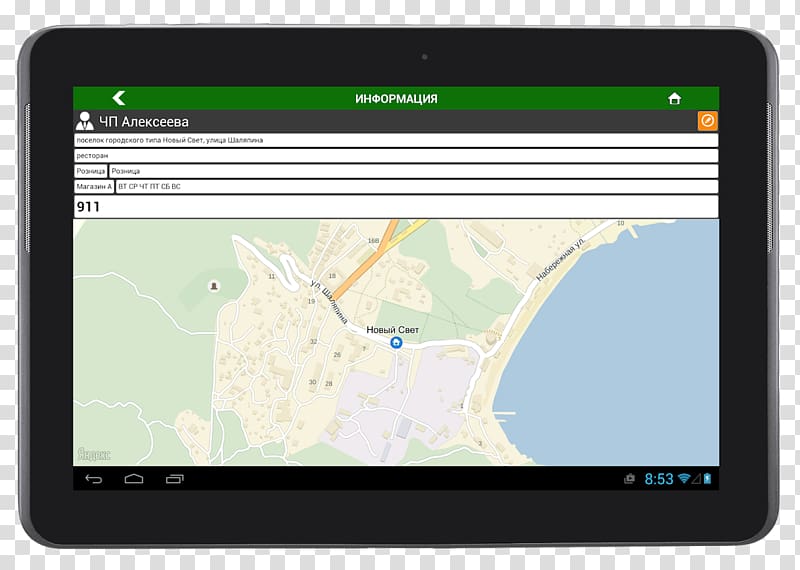The width and height of the screenshot is (800, 570).
Task: Tap the 911 phone number field
Action: [396, 207]
